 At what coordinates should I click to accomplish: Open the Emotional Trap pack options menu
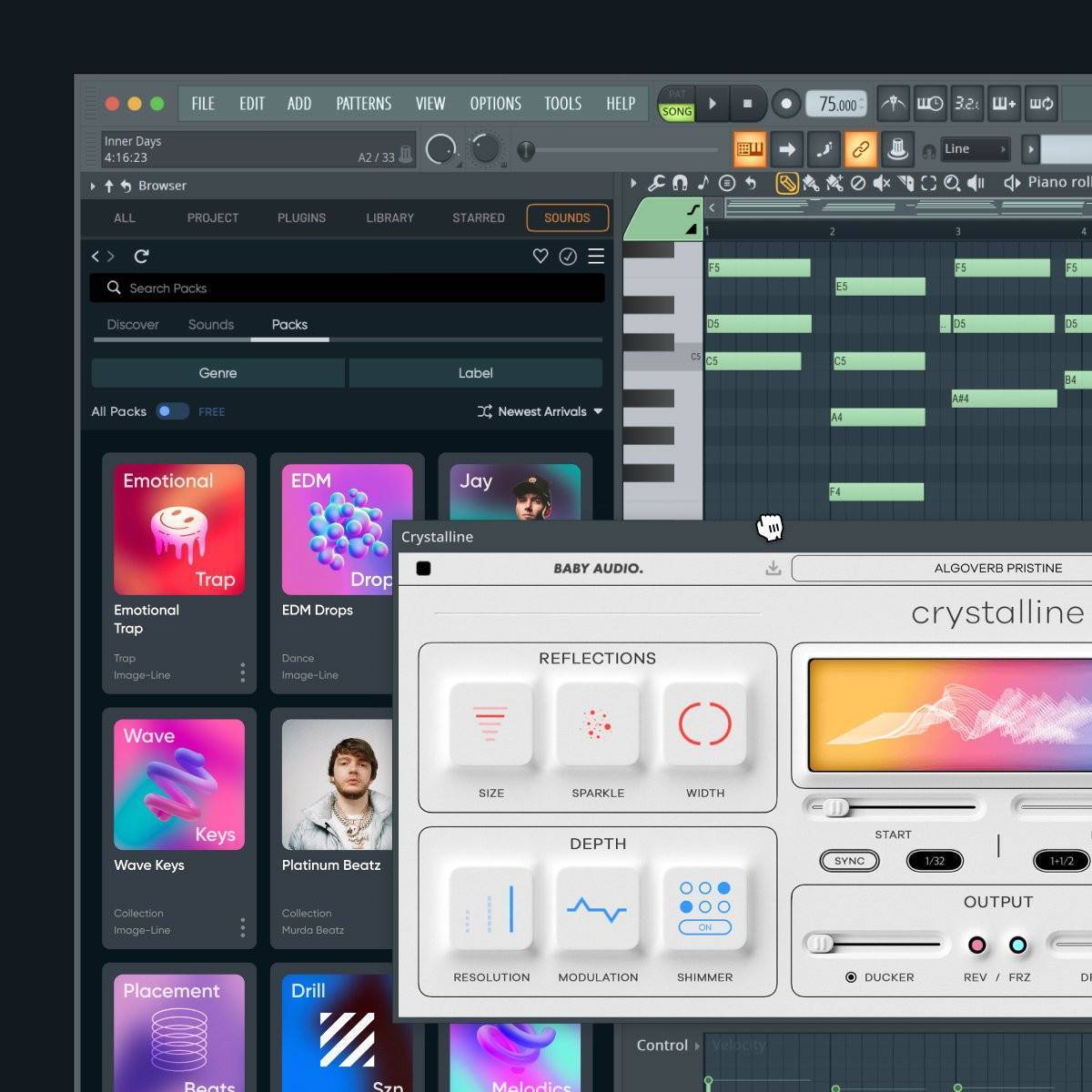[x=242, y=672]
